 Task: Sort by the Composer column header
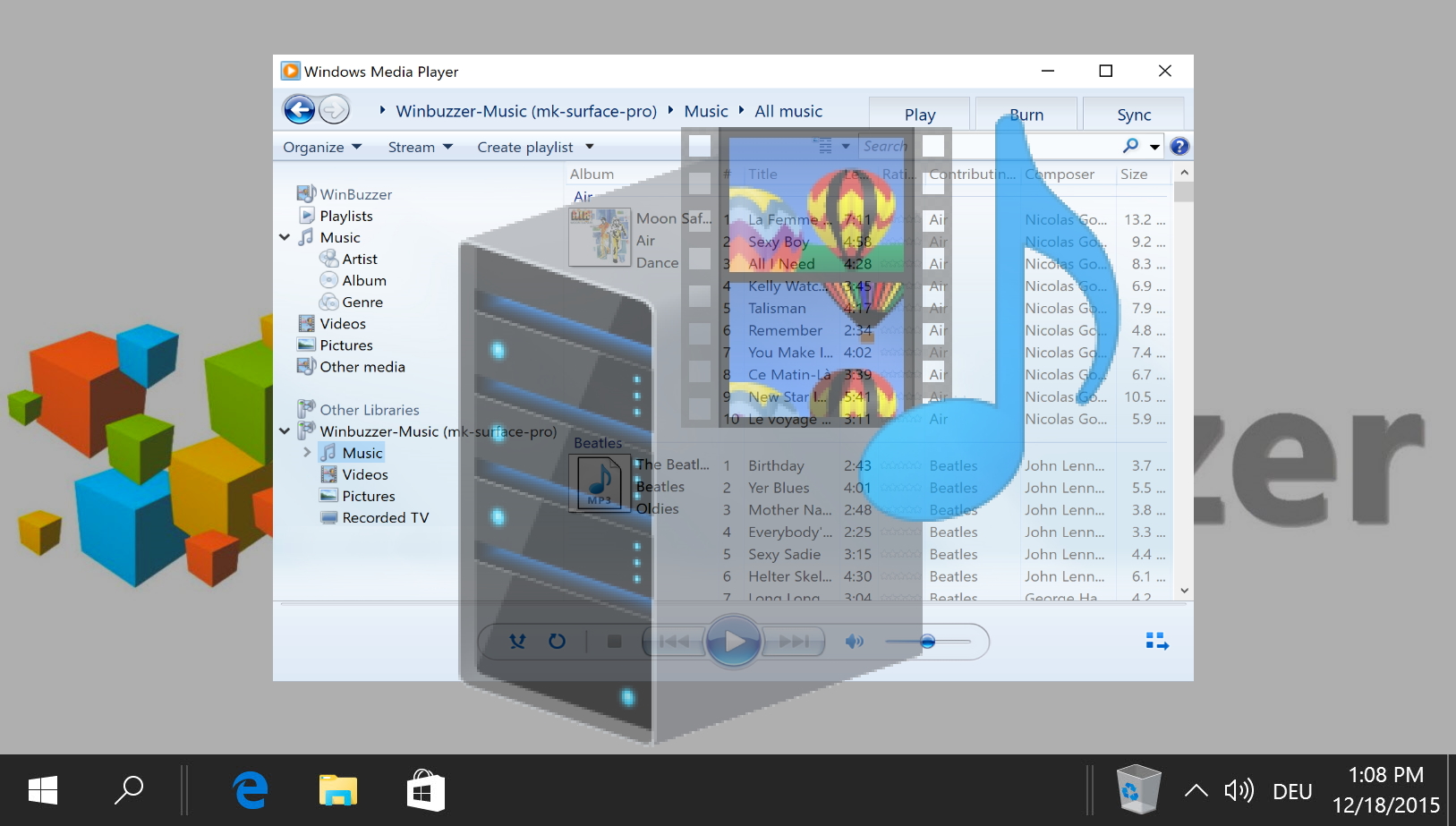(1060, 174)
